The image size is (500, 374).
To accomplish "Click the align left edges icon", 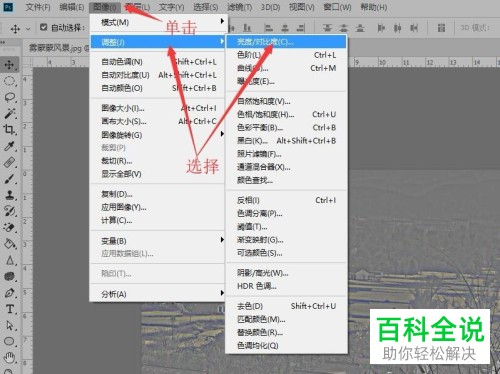I will [x=268, y=28].
